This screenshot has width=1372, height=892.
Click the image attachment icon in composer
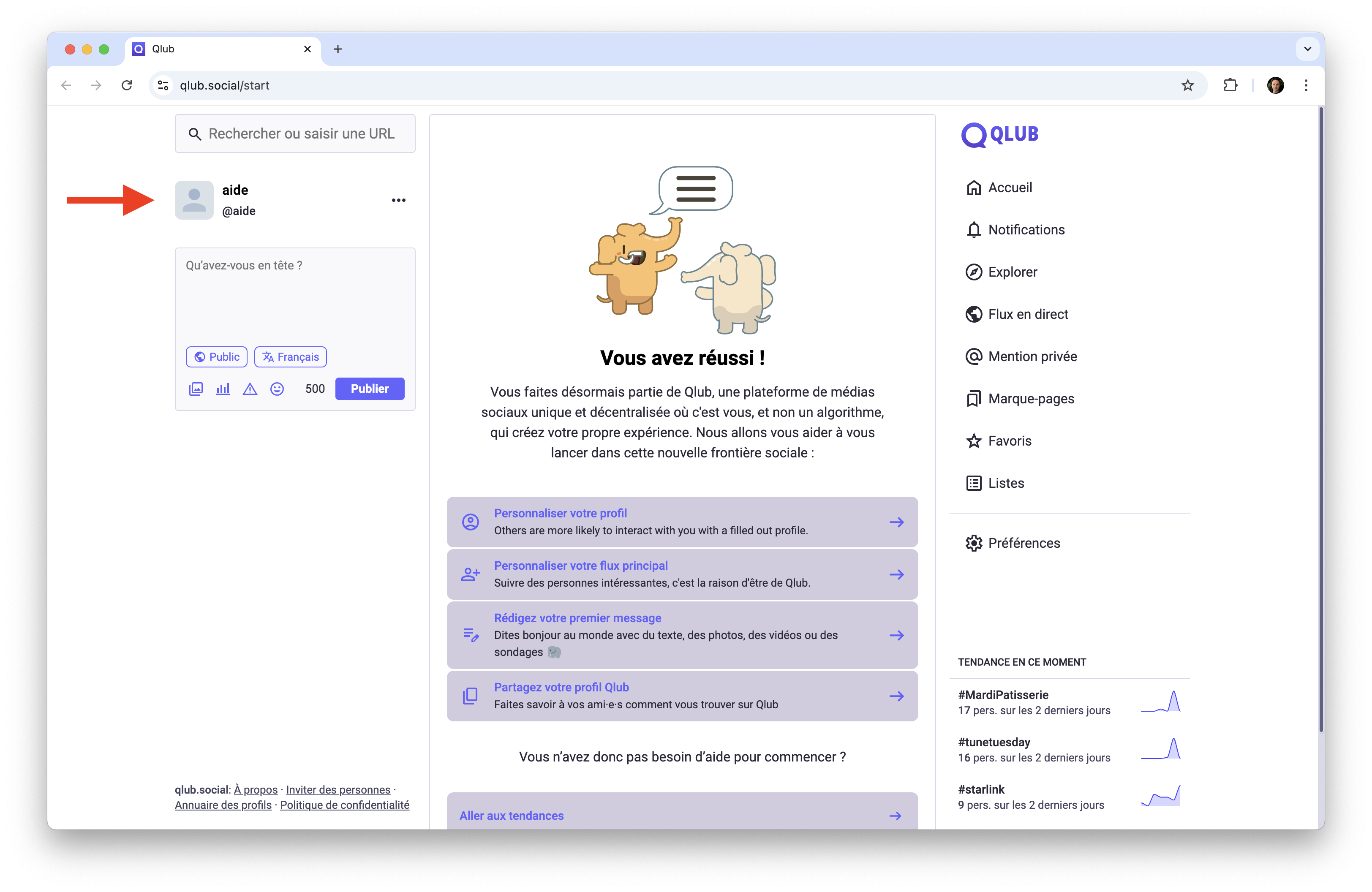coord(196,389)
